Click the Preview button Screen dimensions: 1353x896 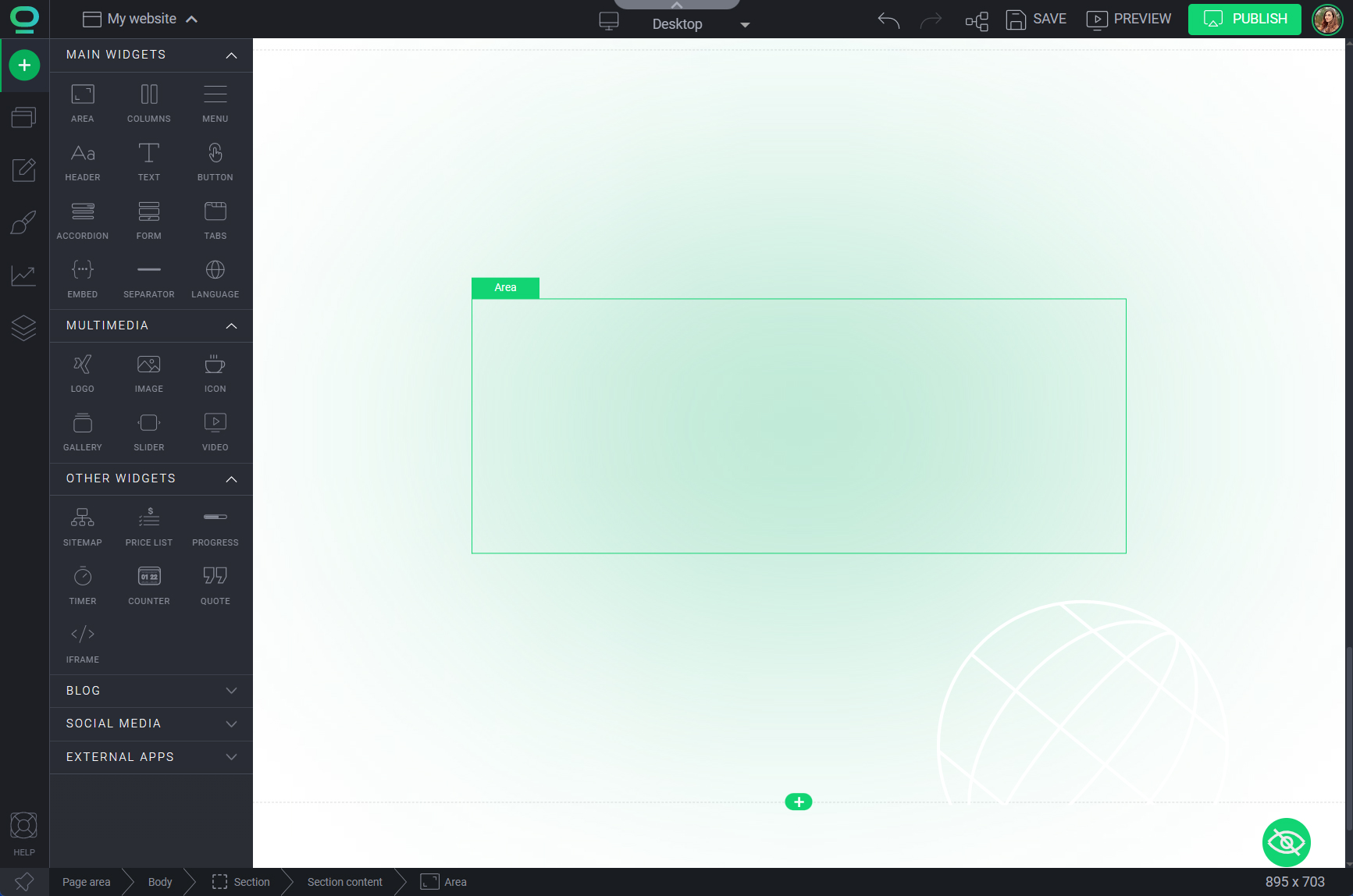[x=1129, y=20]
